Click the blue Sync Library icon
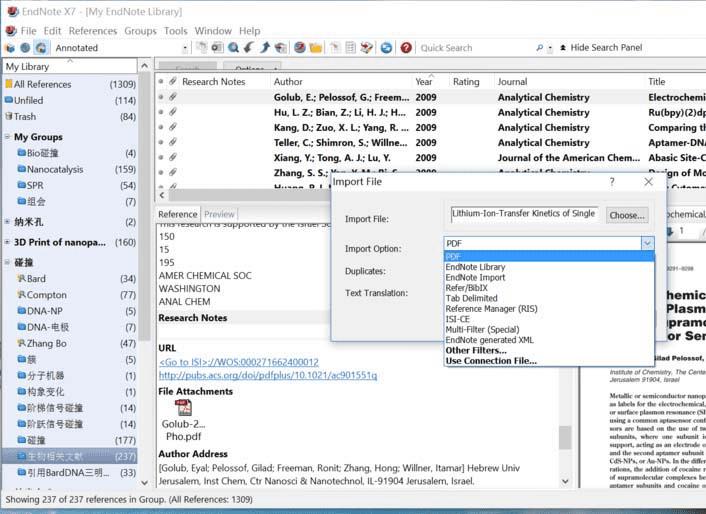 tap(386, 48)
